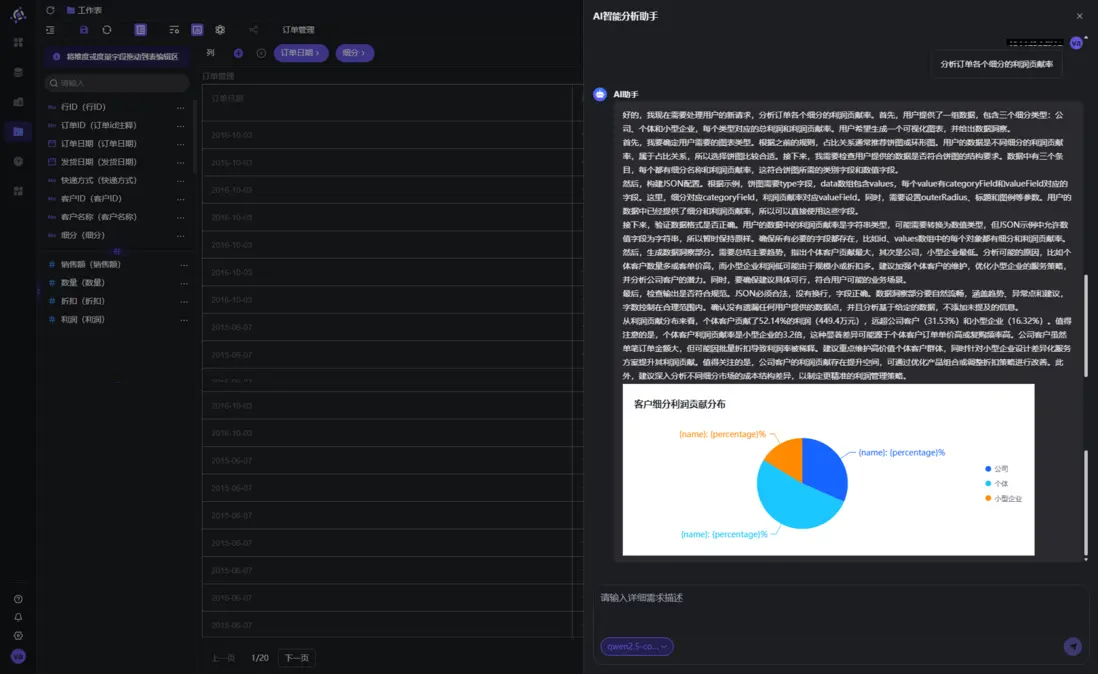Open more options for 订单ID field
Image resolution: width=1098 pixels, height=674 pixels.
181,126
